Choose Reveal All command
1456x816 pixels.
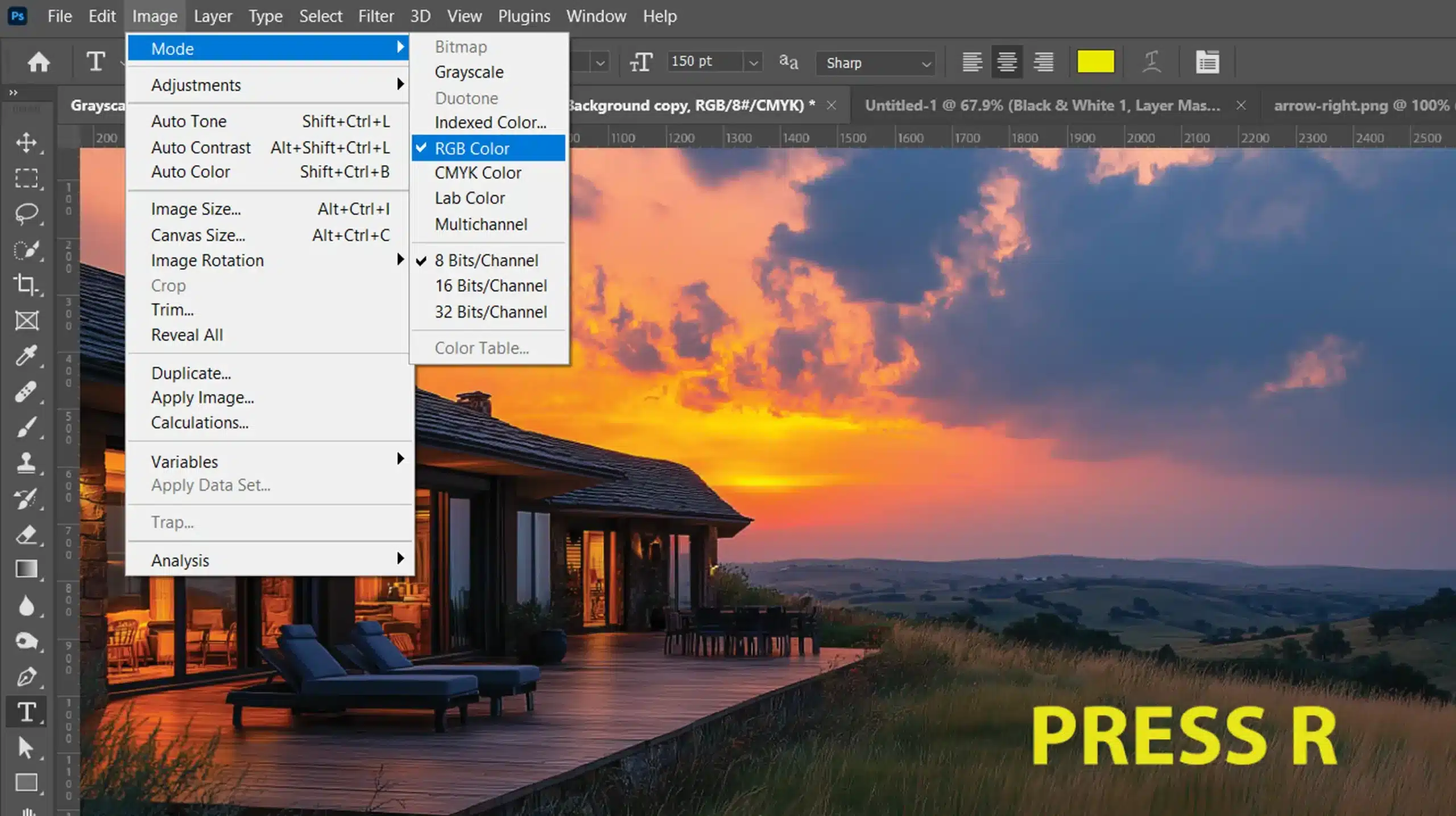(x=268, y=334)
